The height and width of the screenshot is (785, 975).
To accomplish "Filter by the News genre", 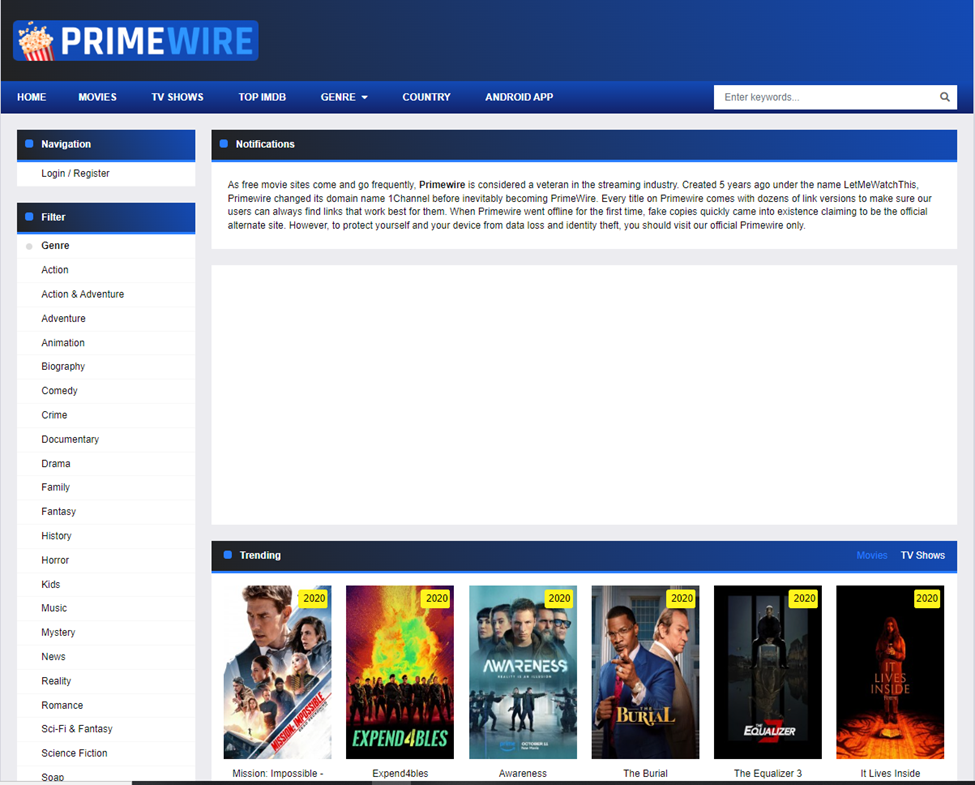I will point(53,656).
